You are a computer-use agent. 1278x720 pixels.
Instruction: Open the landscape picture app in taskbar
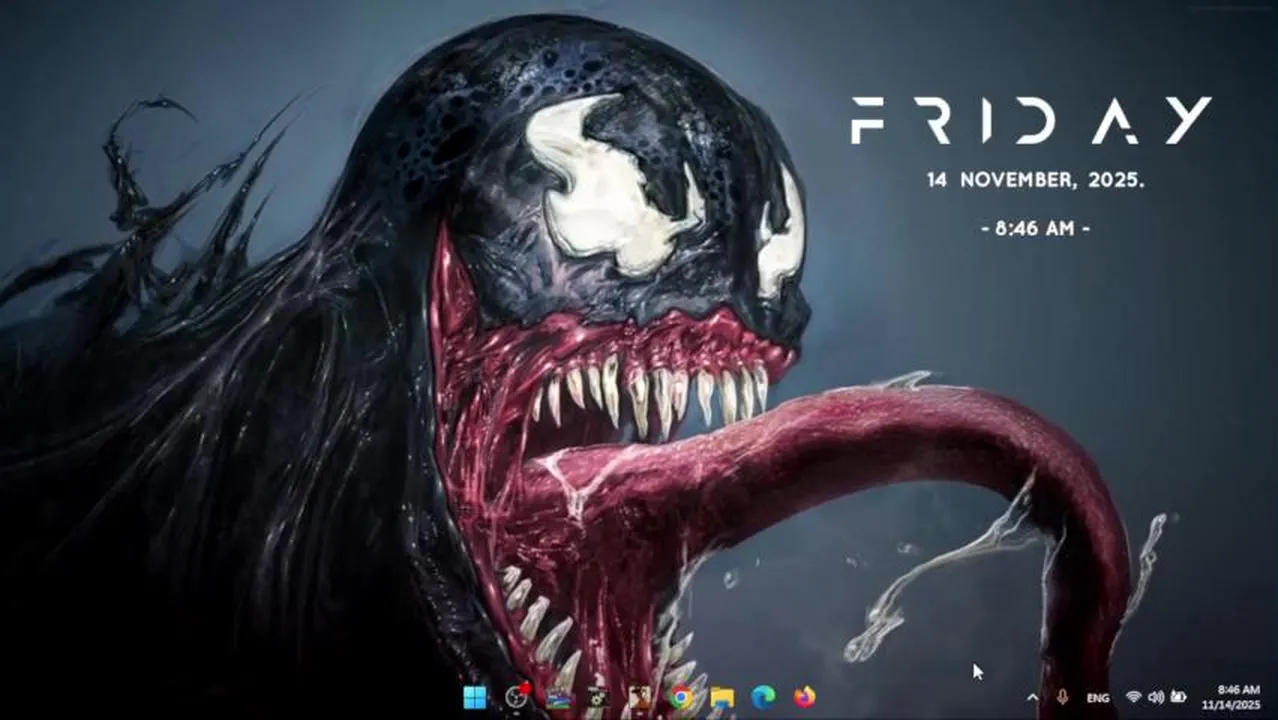click(558, 697)
